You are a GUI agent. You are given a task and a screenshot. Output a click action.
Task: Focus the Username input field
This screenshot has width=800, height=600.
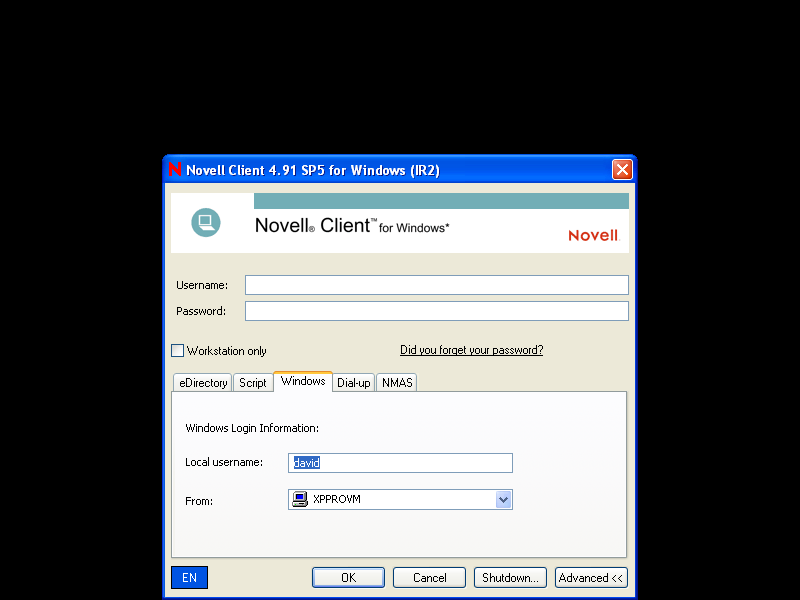[437, 285]
